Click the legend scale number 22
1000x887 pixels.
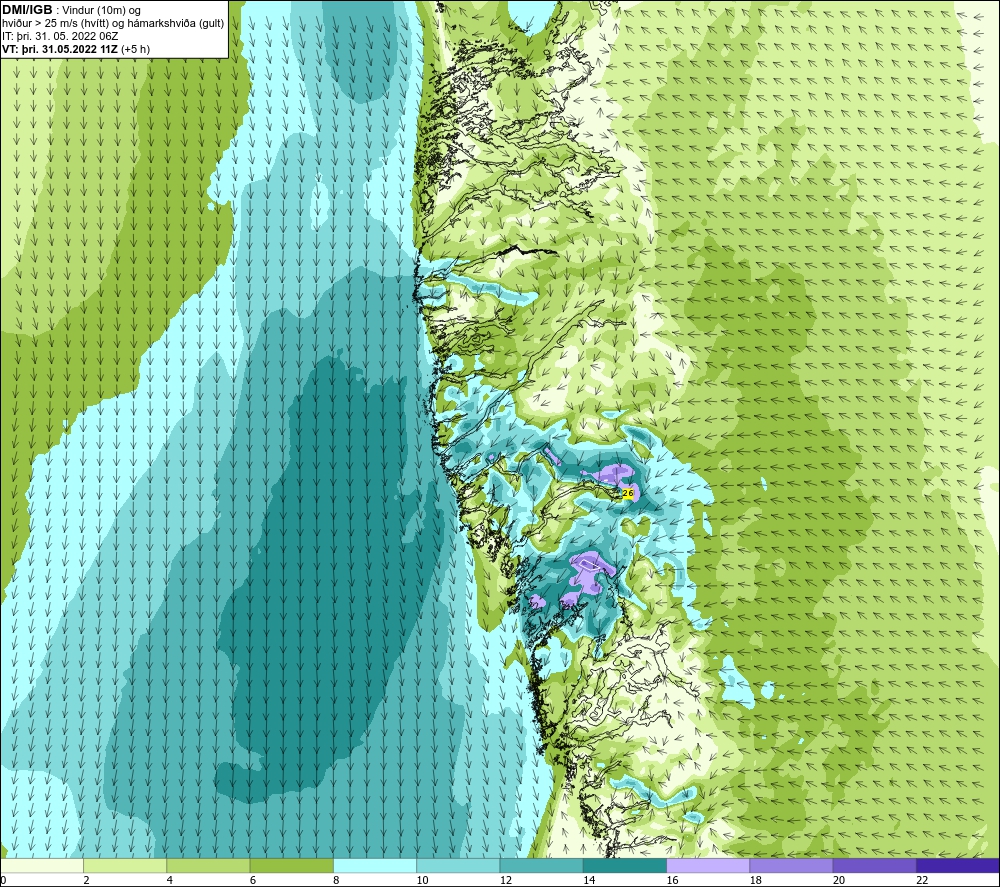tap(922, 880)
